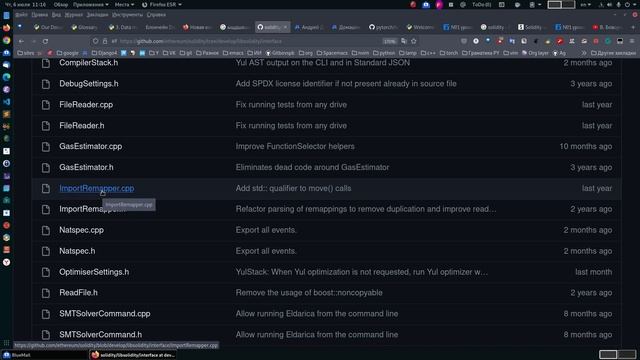Launch Google Chrome from the left dock
This screenshot has height=360, width=640.
7,40
